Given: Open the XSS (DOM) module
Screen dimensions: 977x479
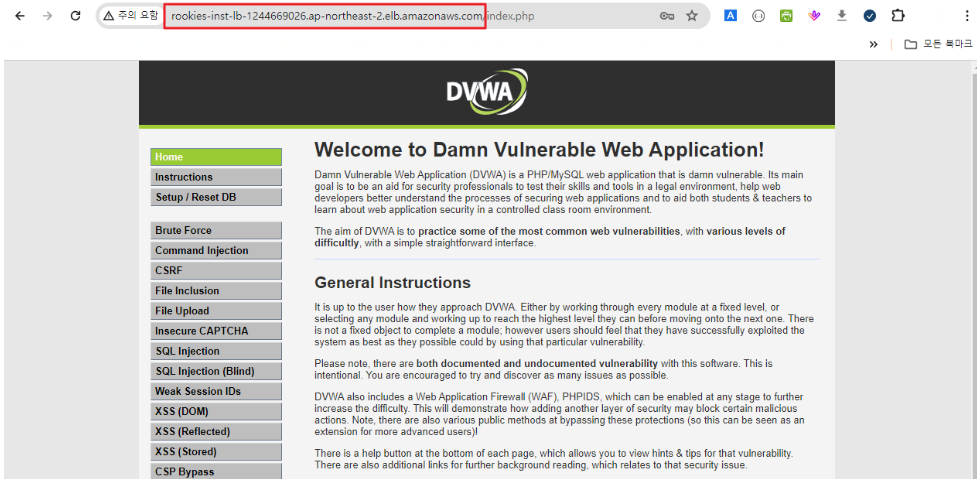Looking at the screenshot, I should pos(216,412).
